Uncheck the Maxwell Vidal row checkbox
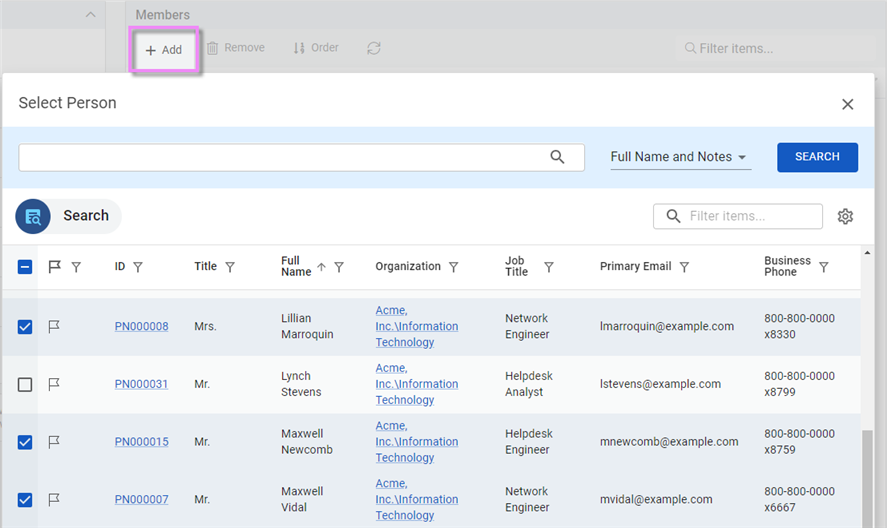The height and width of the screenshot is (528, 887). tap(25, 500)
